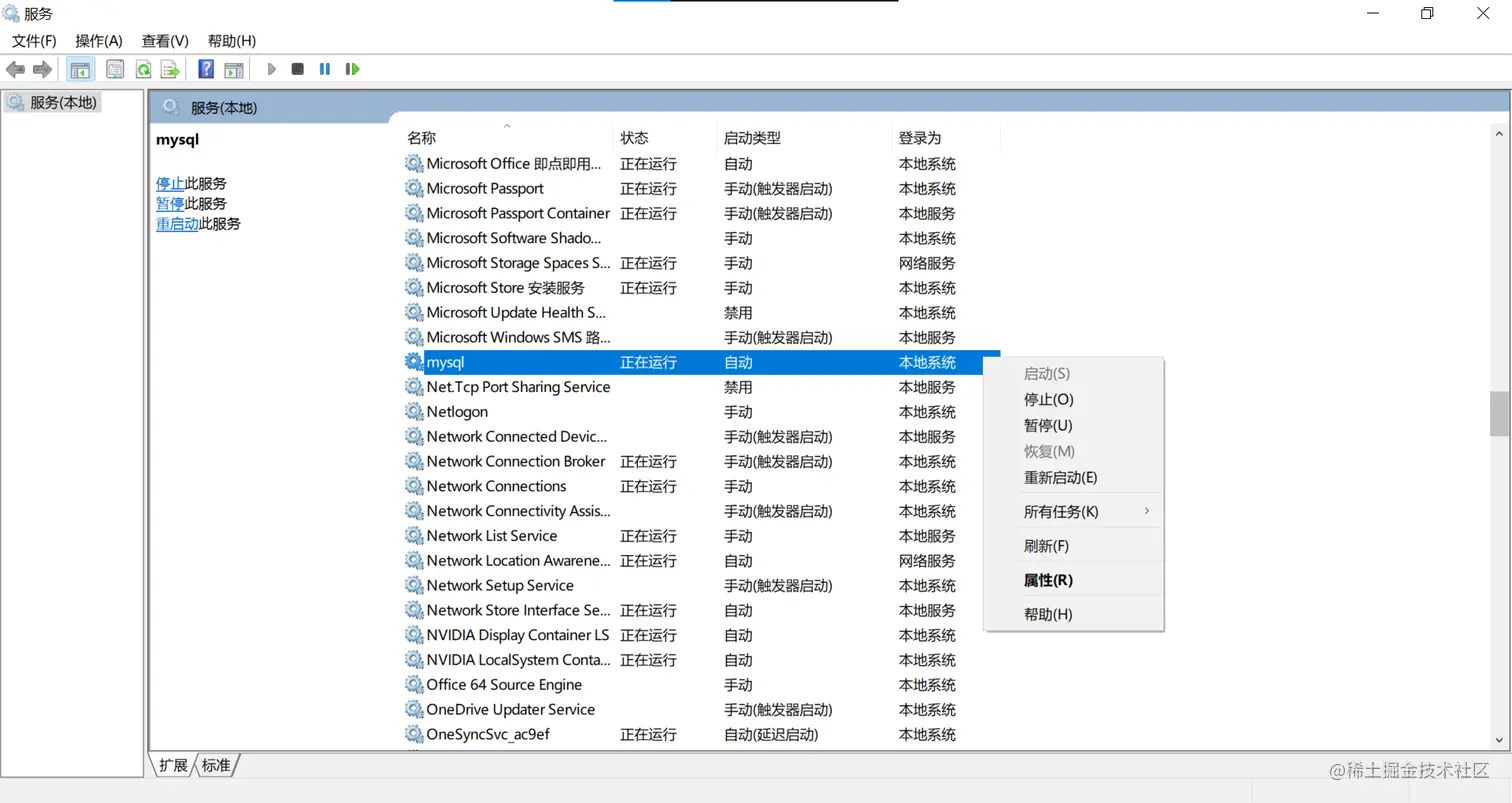
Task: Click gear icon beside Net.Tcp Port Sharing Service
Action: [414, 387]
